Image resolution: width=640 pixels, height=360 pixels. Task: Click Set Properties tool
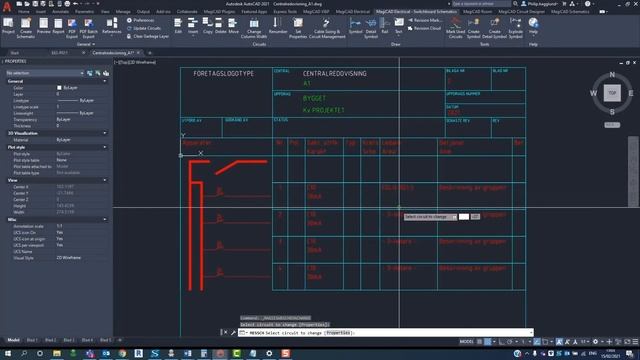click(298, 28)
